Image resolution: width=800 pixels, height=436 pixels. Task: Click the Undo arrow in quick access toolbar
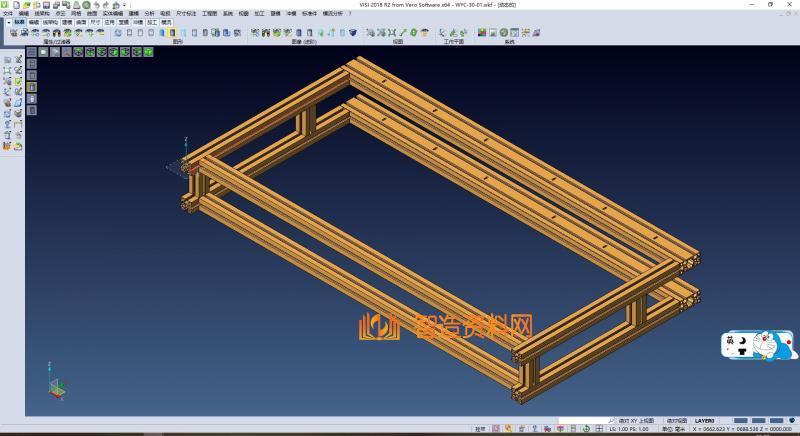(97, 4)
